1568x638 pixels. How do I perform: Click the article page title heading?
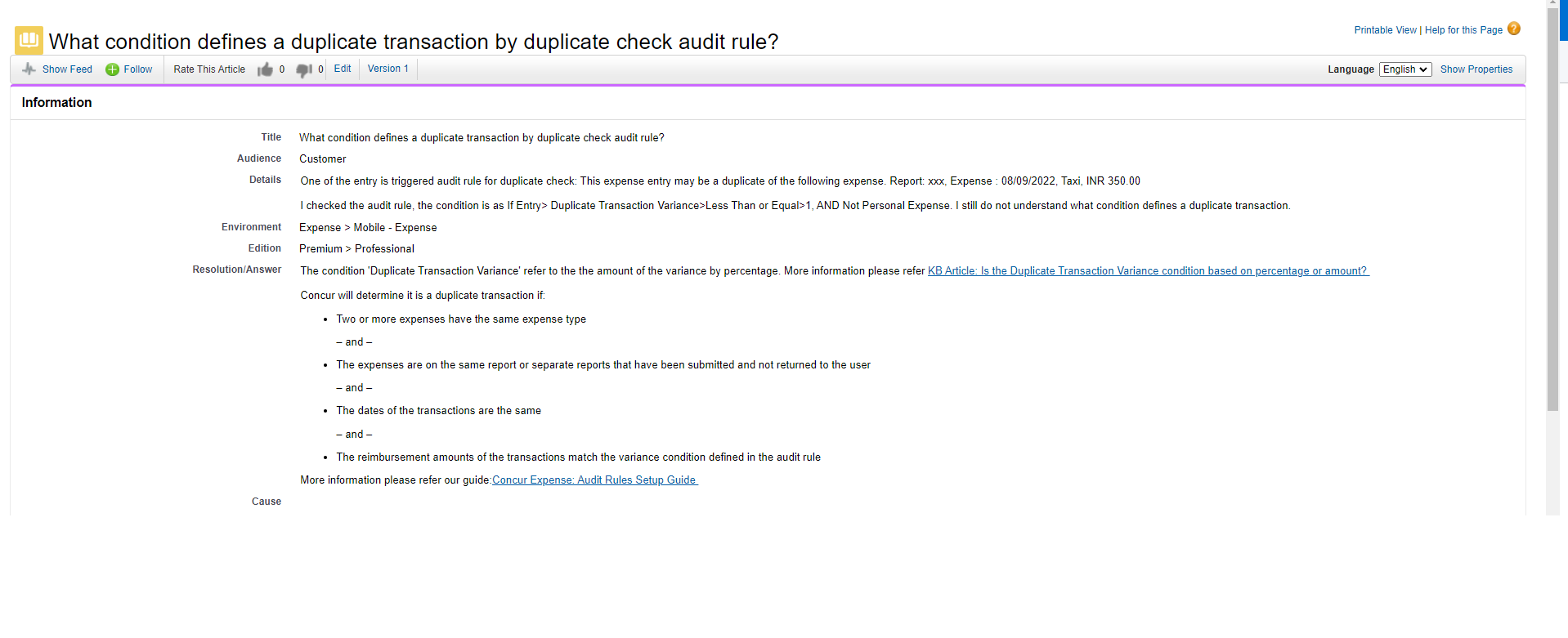pos(414,42)
